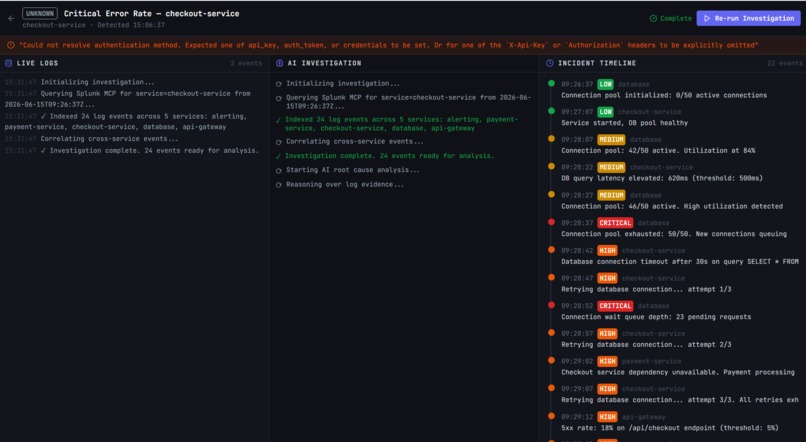
Task: Click 'Retrying database connection... attempt 2/3'
Action: click(646, 345)
